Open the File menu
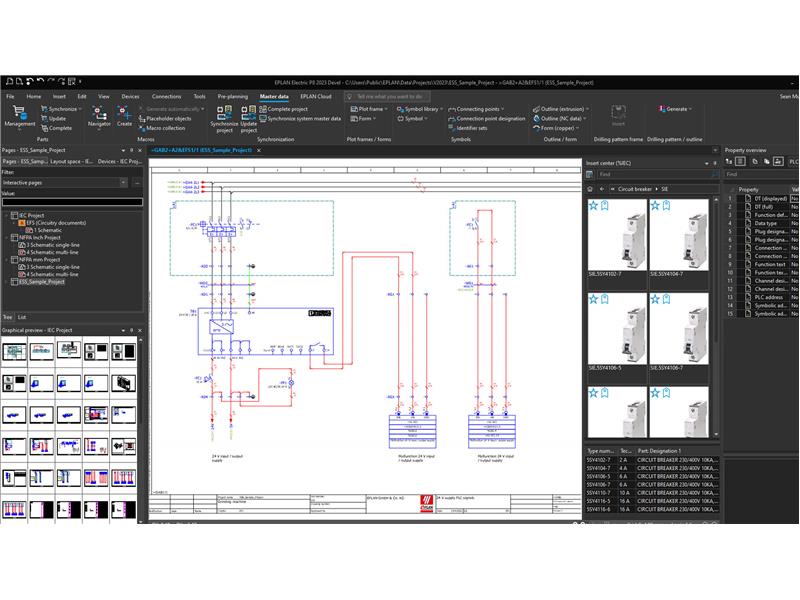The width and height of the screenshot is (800, 600). point(10,96)
